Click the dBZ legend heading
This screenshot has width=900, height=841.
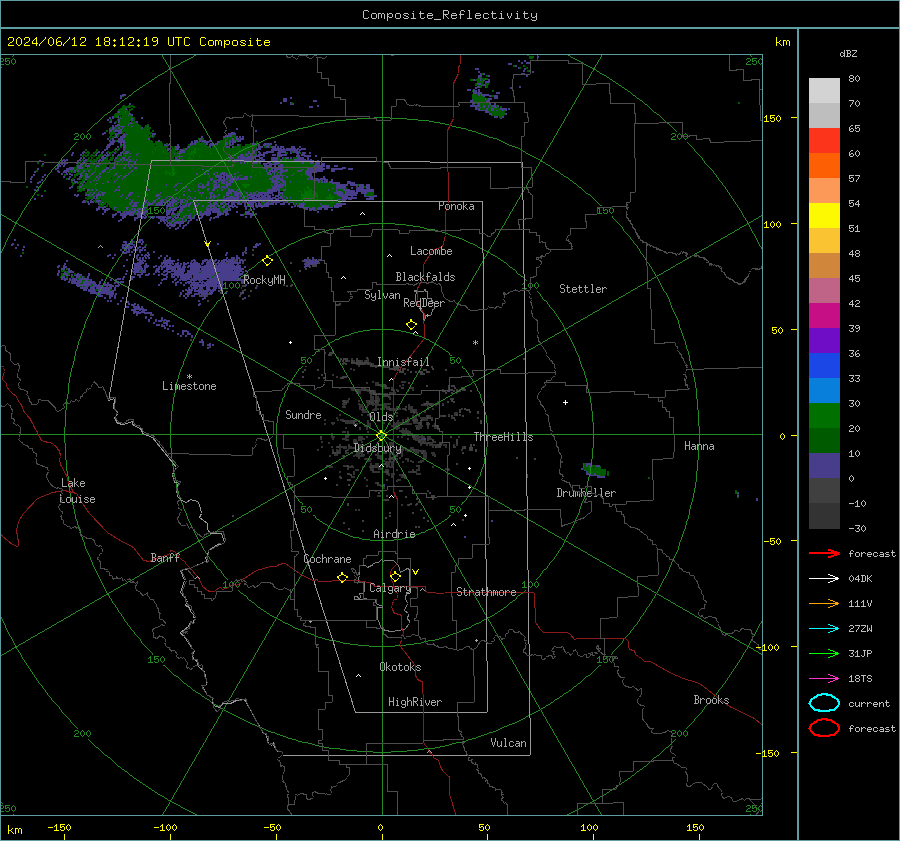pyautogui.click(x=848, y=53)
